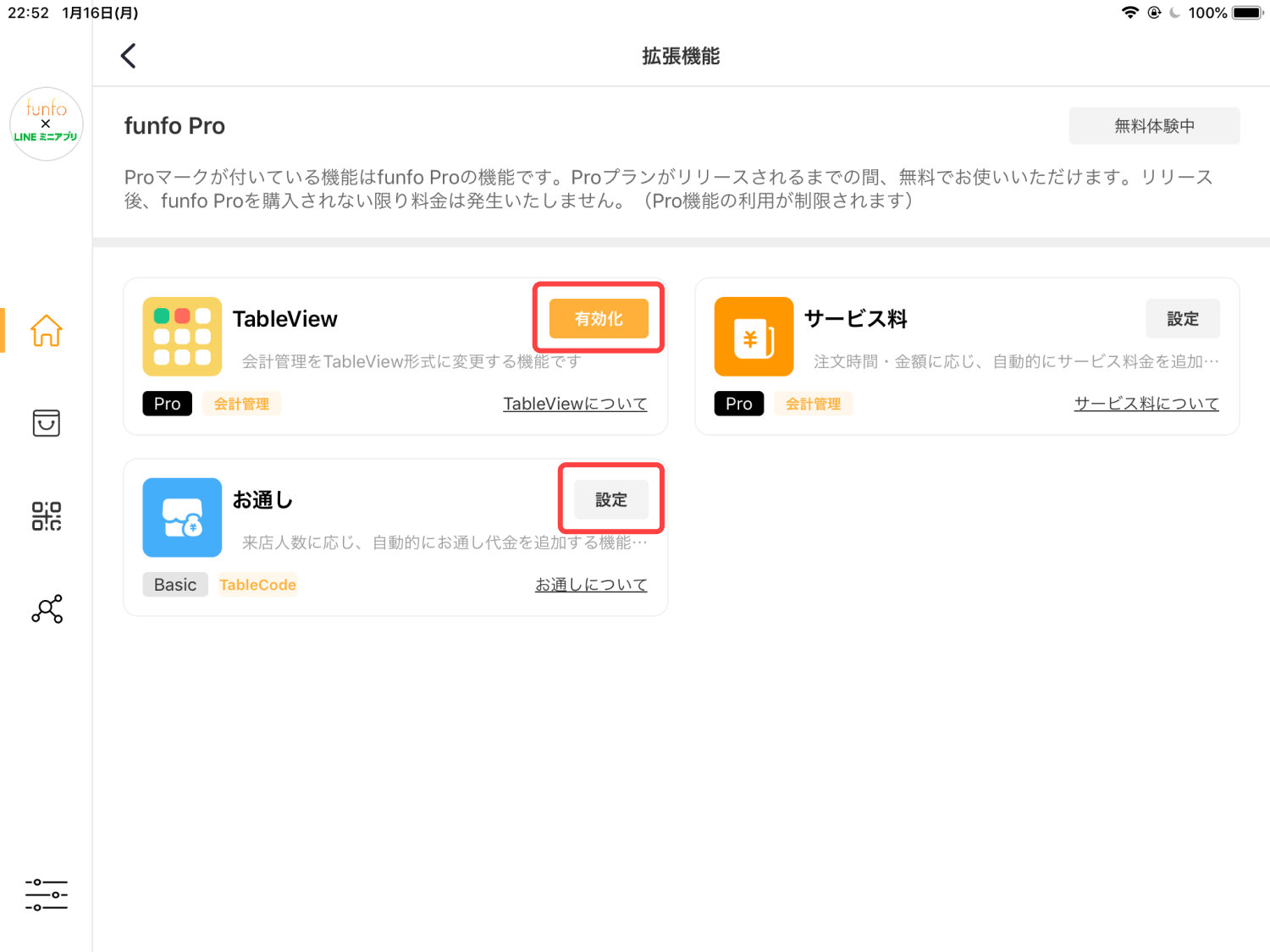Click the お通し title text
This screenshot has height=952, width=1270.
(x=263, y=500)
